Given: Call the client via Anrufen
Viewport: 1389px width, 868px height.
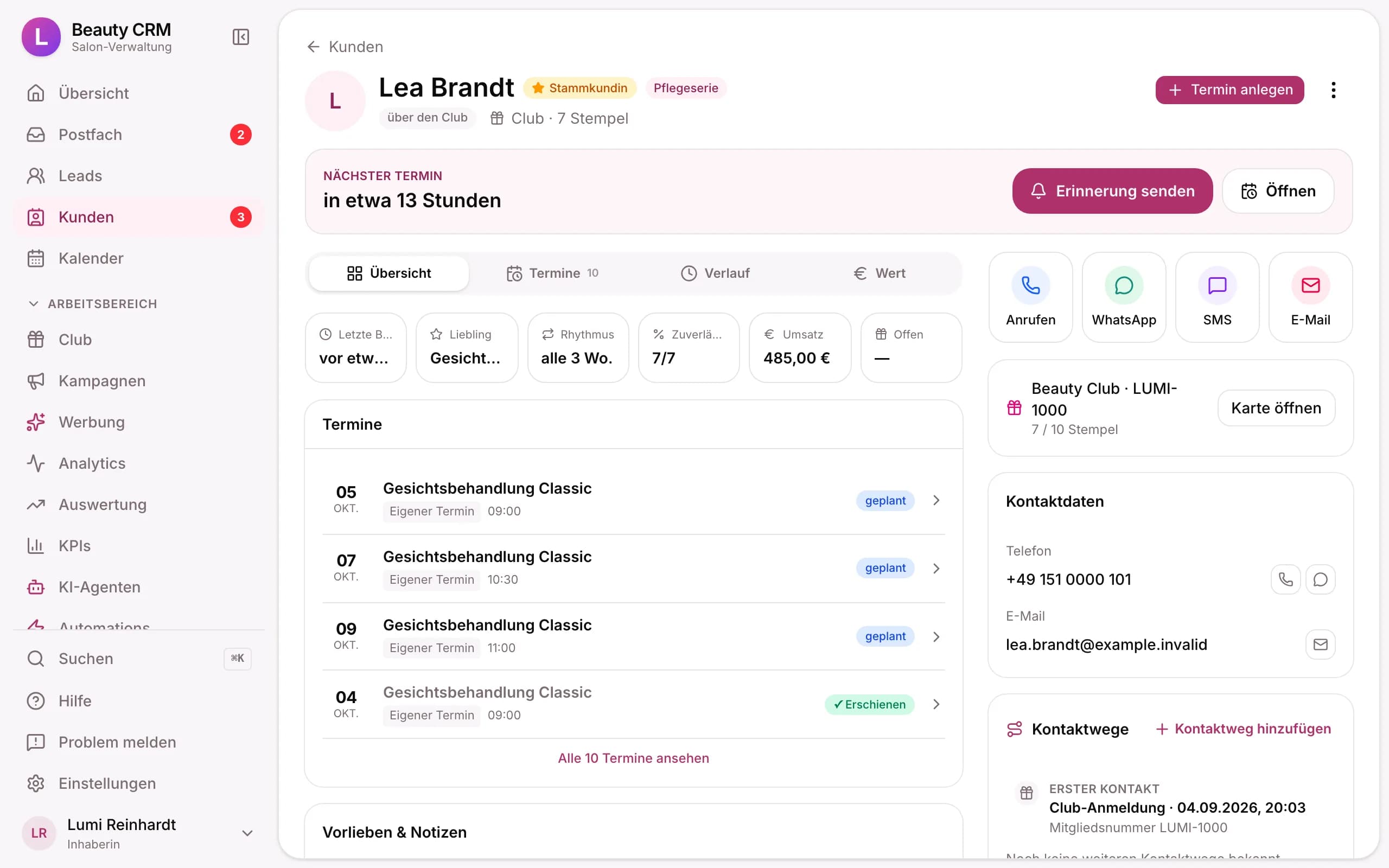Looking at the screenshot, I should (x=1030, y=297).
